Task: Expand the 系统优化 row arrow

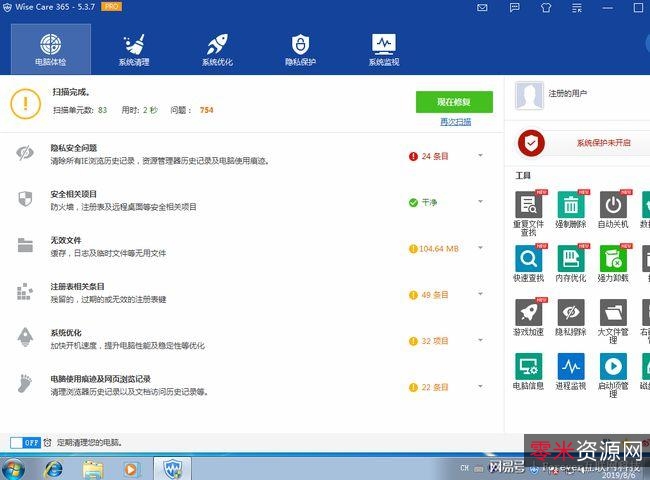Action: tap(480, 340)
